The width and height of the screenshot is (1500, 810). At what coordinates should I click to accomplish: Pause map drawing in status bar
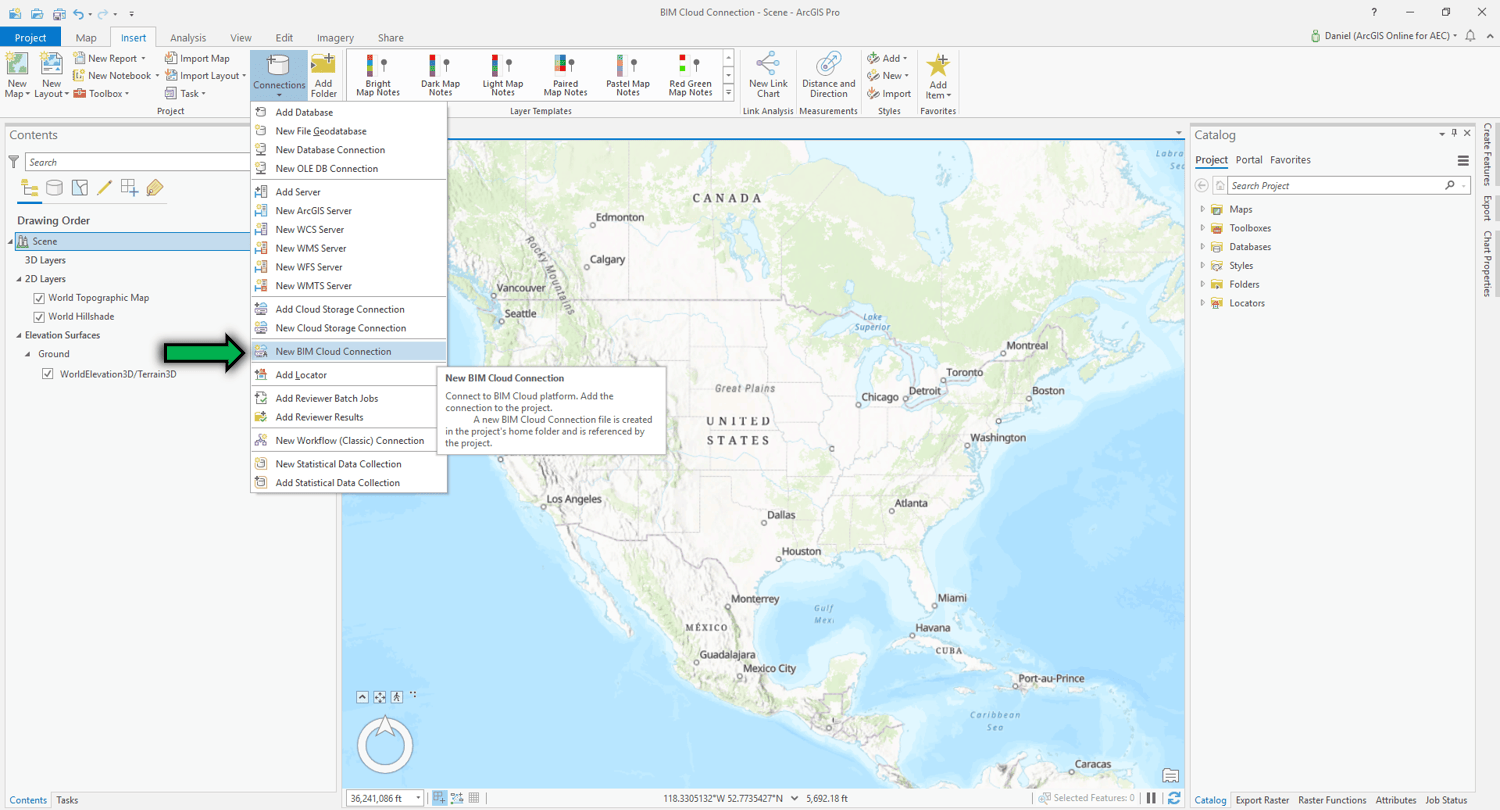[1152, 798]
